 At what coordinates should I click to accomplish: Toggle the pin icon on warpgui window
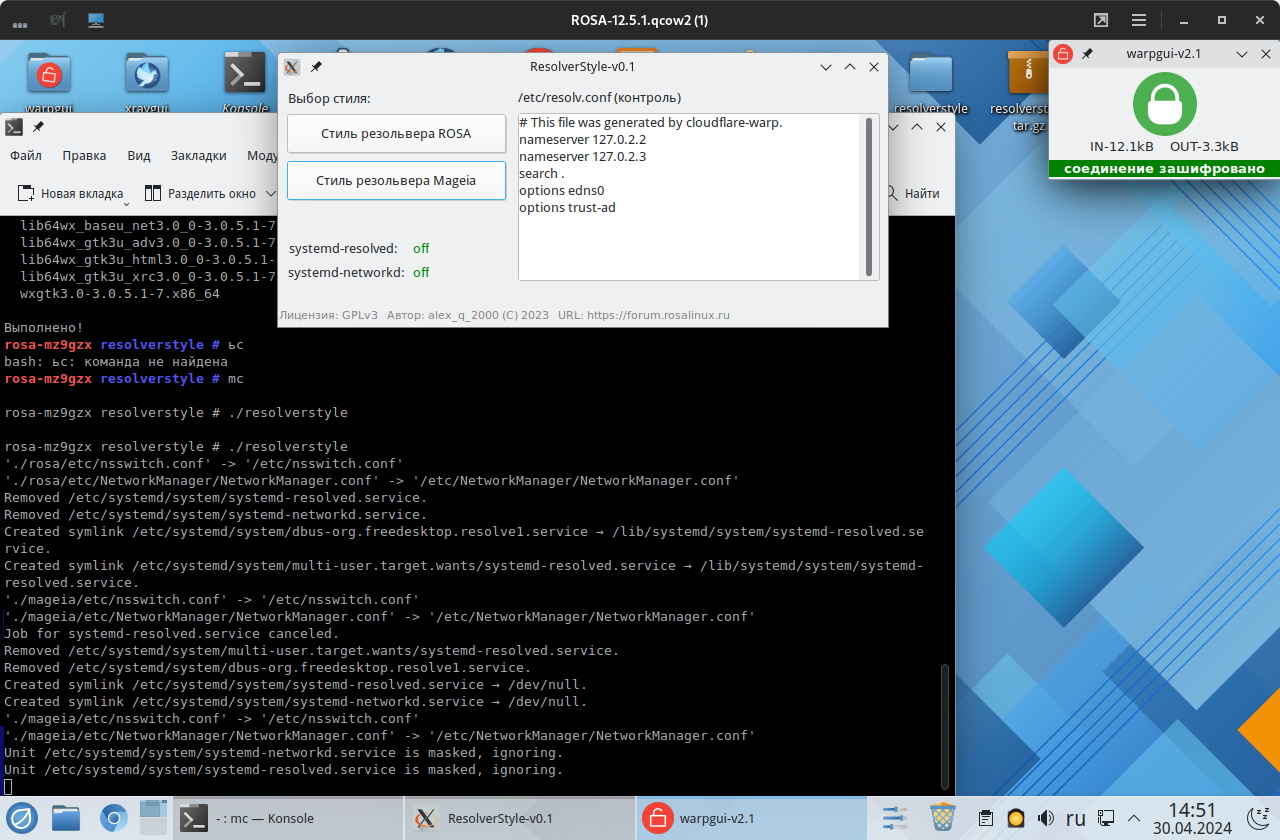pyautogui.click(x=1088, y=53)
